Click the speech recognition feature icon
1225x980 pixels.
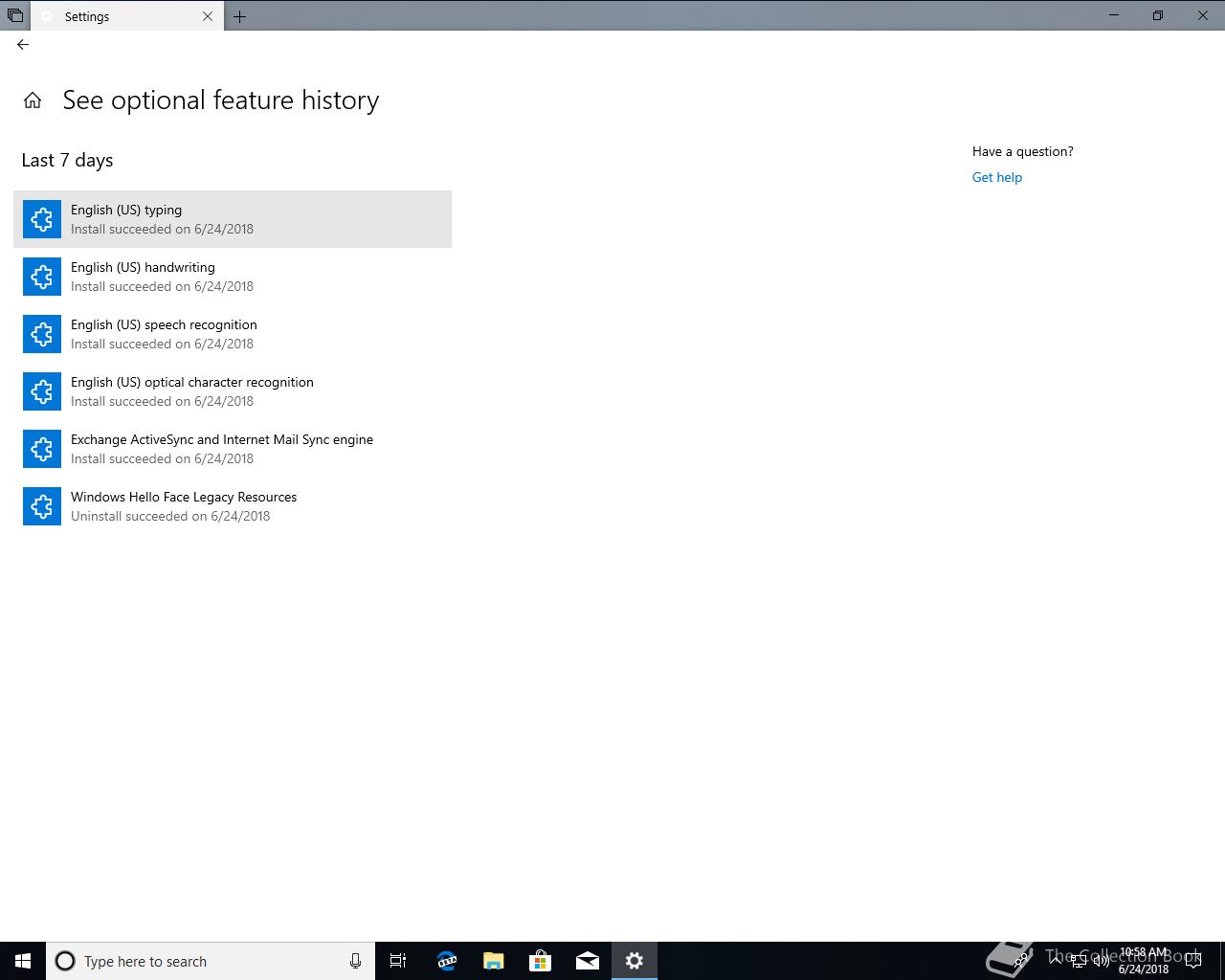42,334
